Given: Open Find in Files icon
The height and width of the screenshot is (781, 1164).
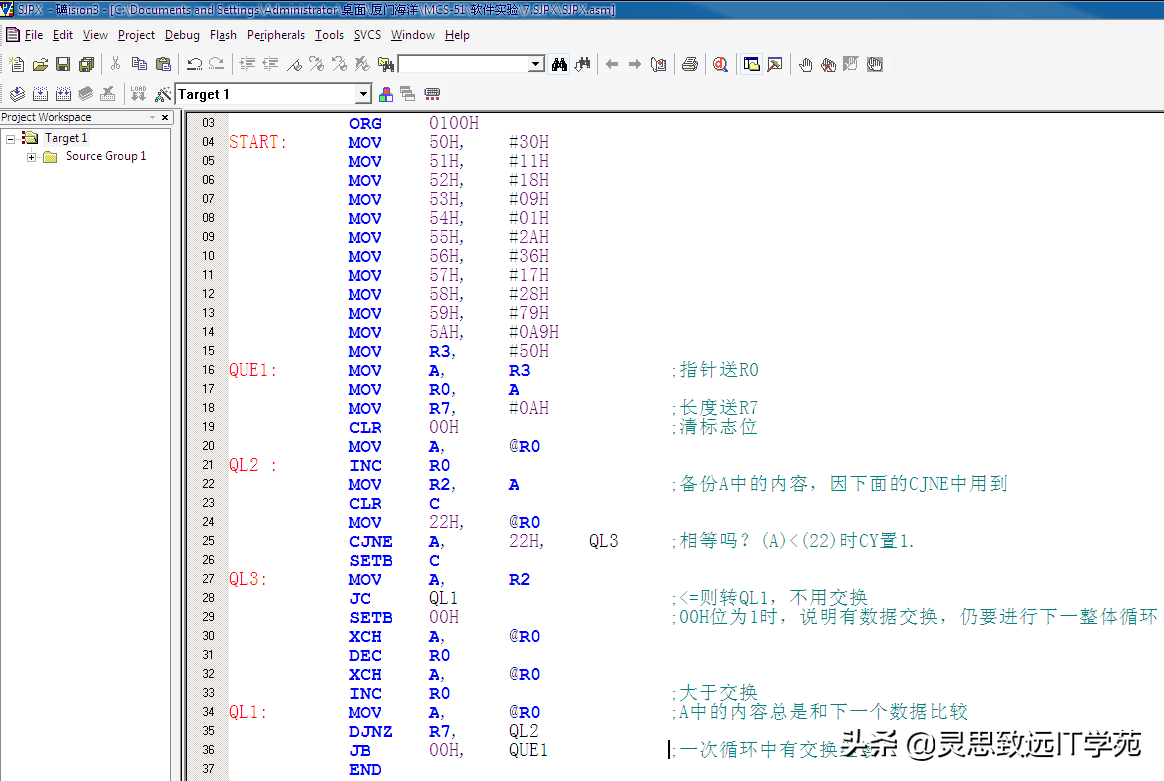Looking at the screenshot, I should [386, 65].
